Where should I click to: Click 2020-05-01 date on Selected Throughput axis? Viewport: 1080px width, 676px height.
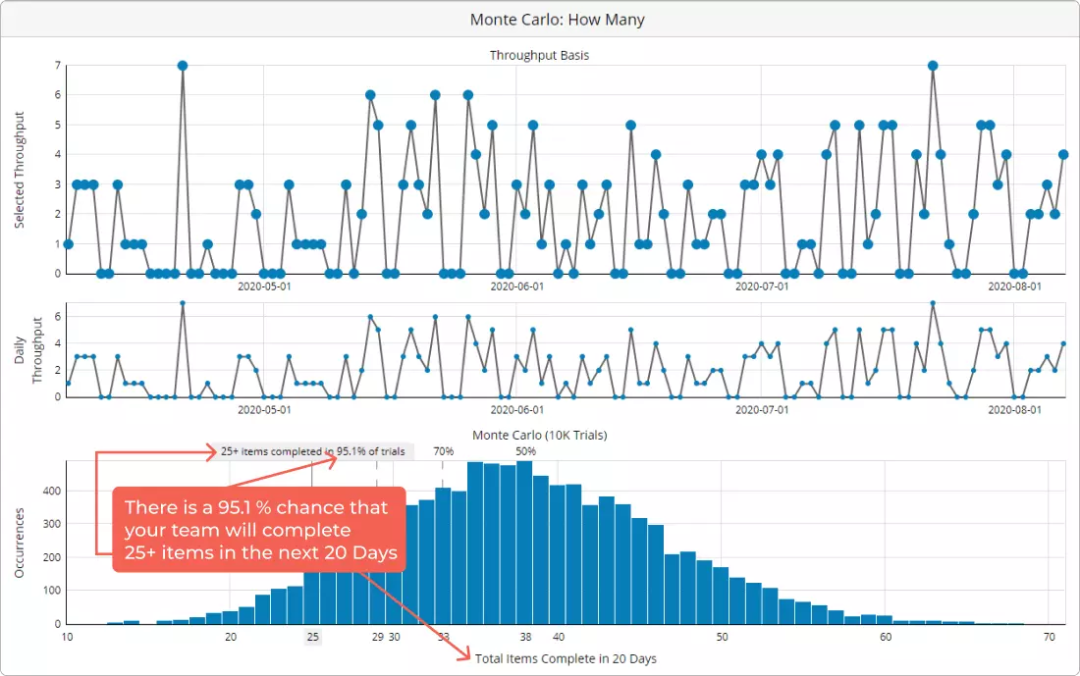point(264,286)
